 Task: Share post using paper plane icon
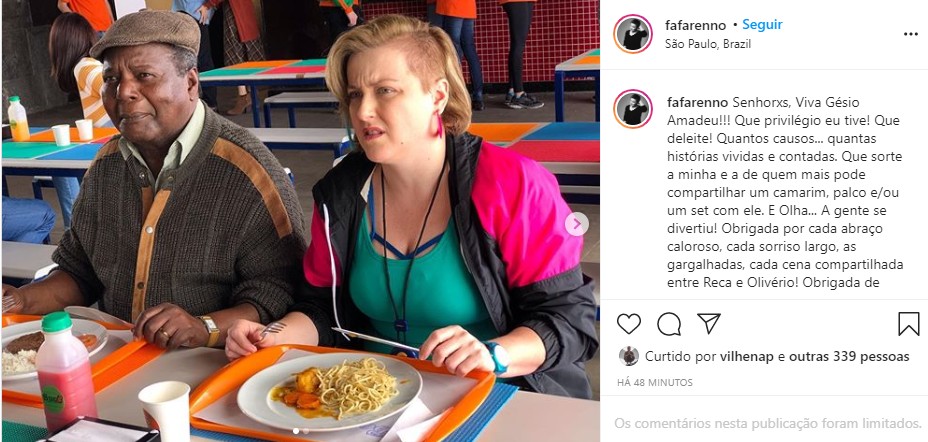pos(708,324)
